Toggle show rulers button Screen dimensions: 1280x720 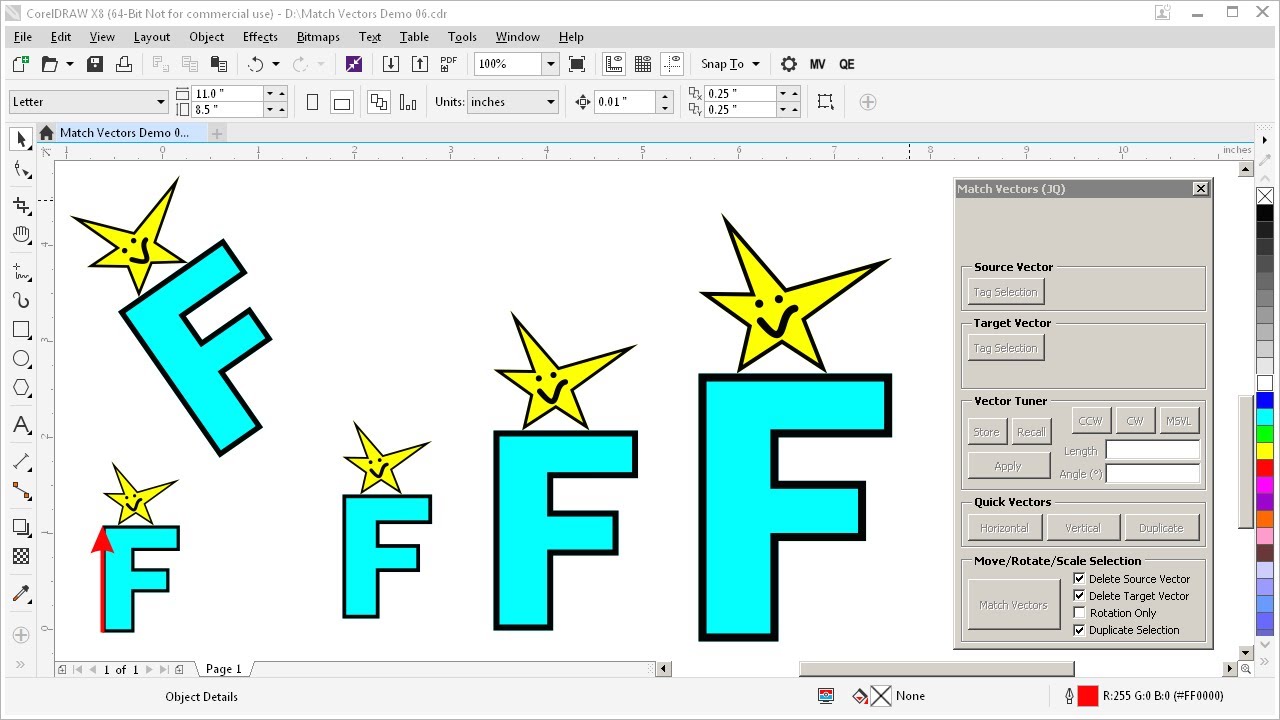click(x=614, y=64)
